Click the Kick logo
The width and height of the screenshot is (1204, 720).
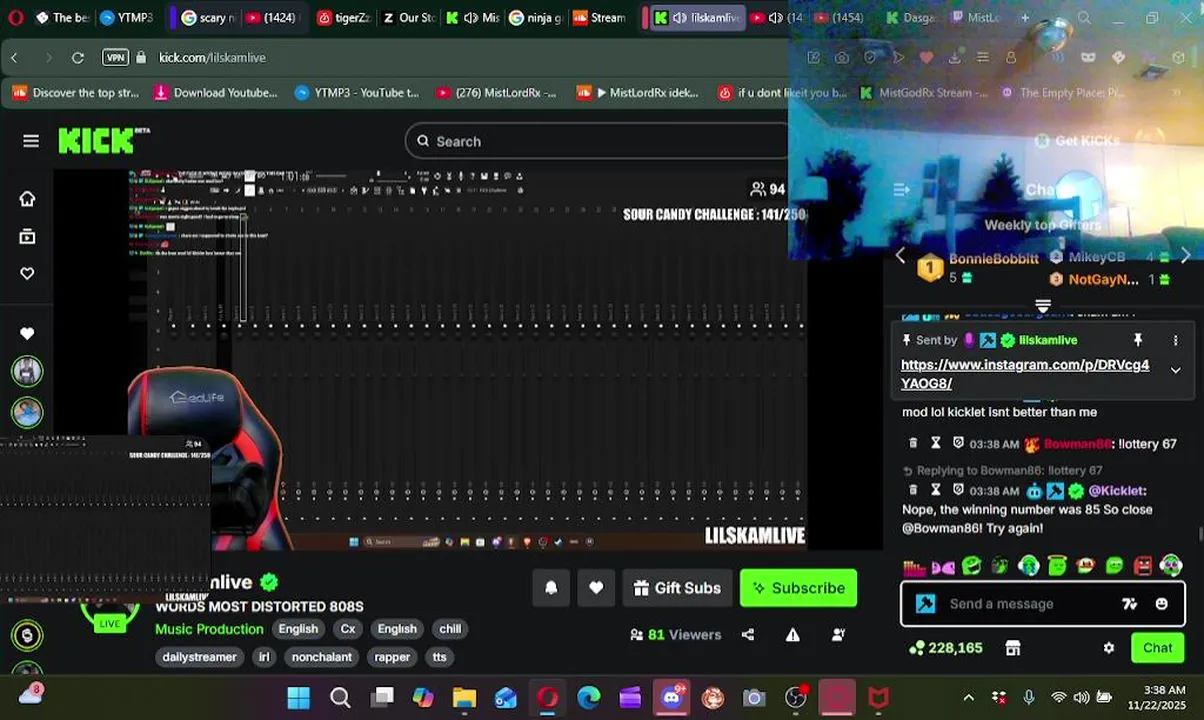click(x=103, y=141)
